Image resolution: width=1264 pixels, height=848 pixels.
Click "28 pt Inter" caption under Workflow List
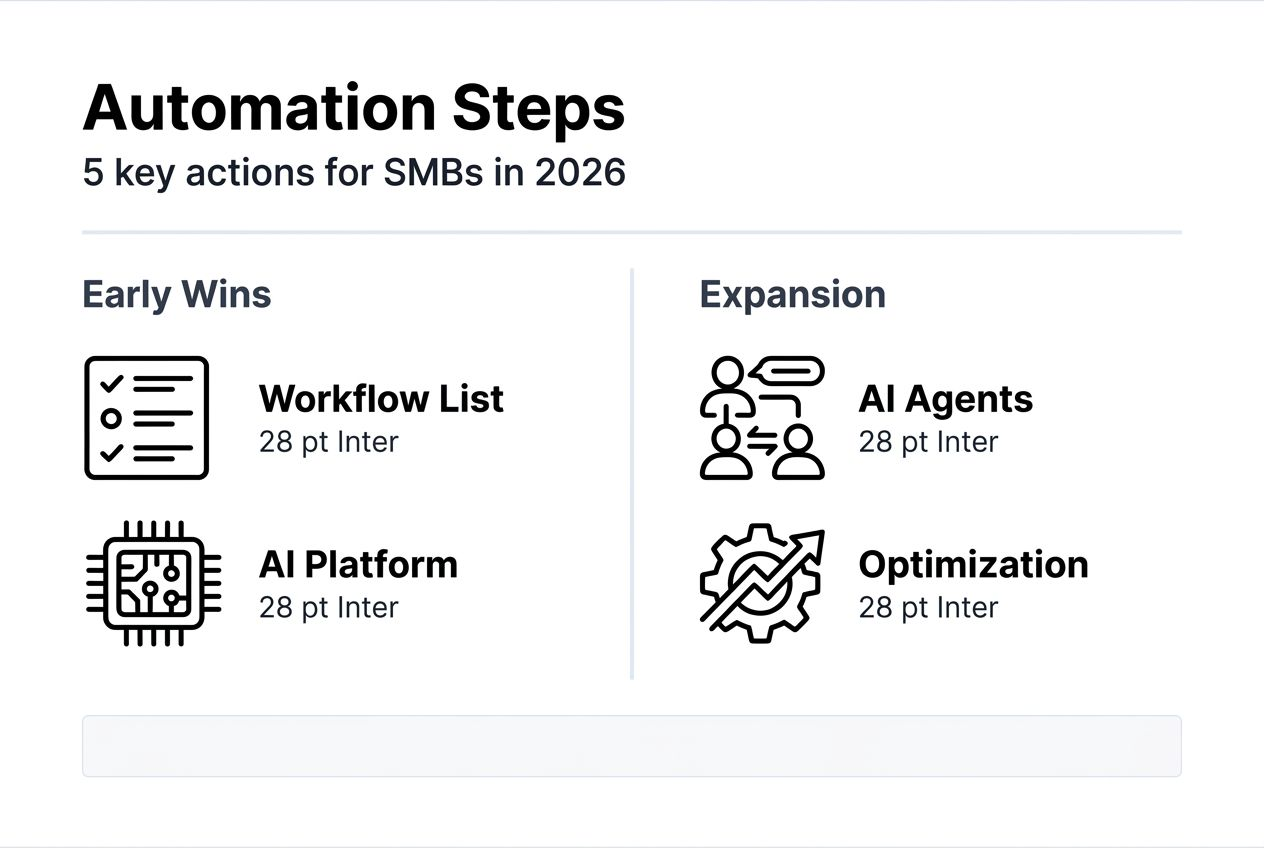328,442
